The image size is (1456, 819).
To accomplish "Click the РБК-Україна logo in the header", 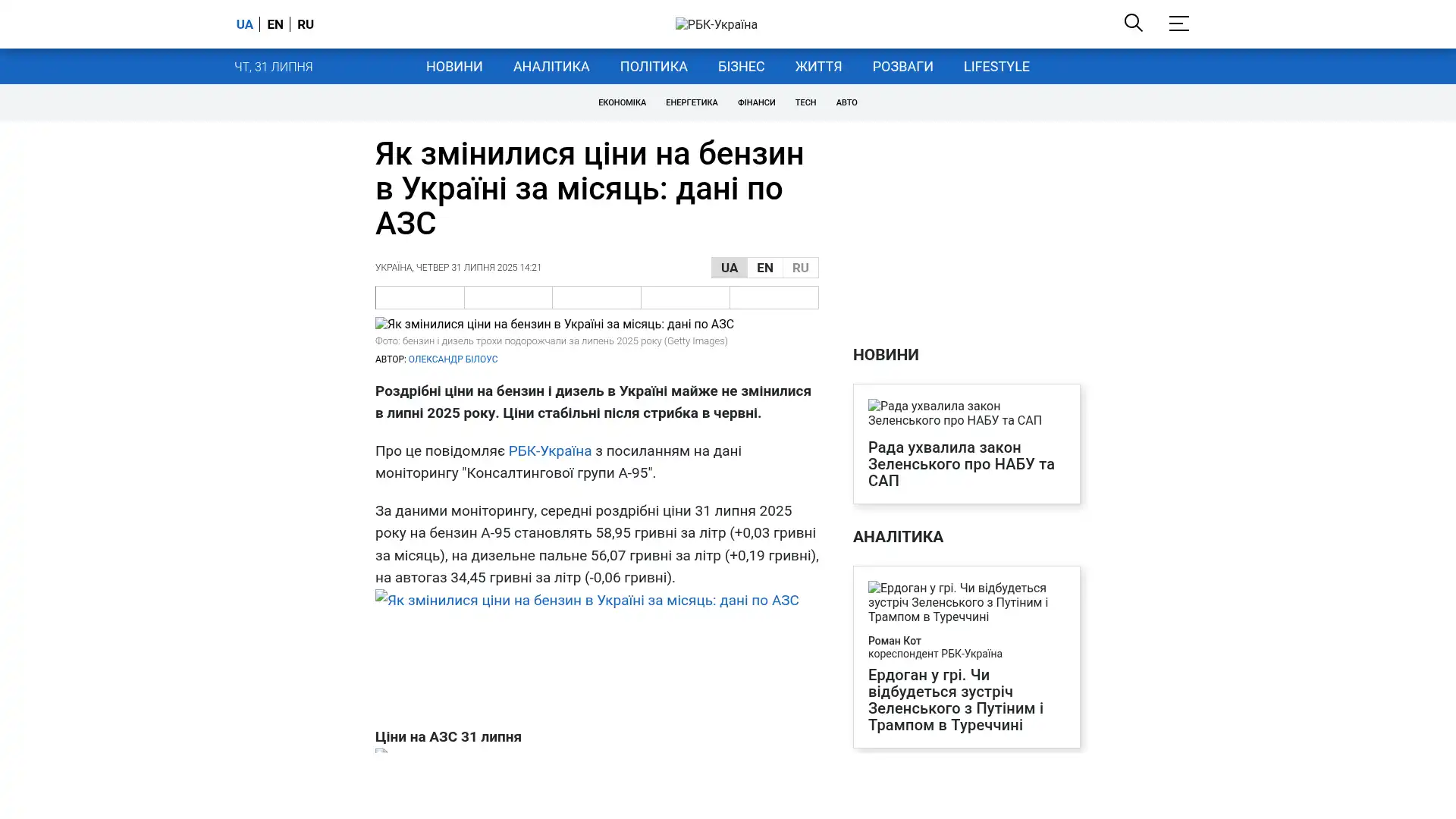I will coord(716,24).
